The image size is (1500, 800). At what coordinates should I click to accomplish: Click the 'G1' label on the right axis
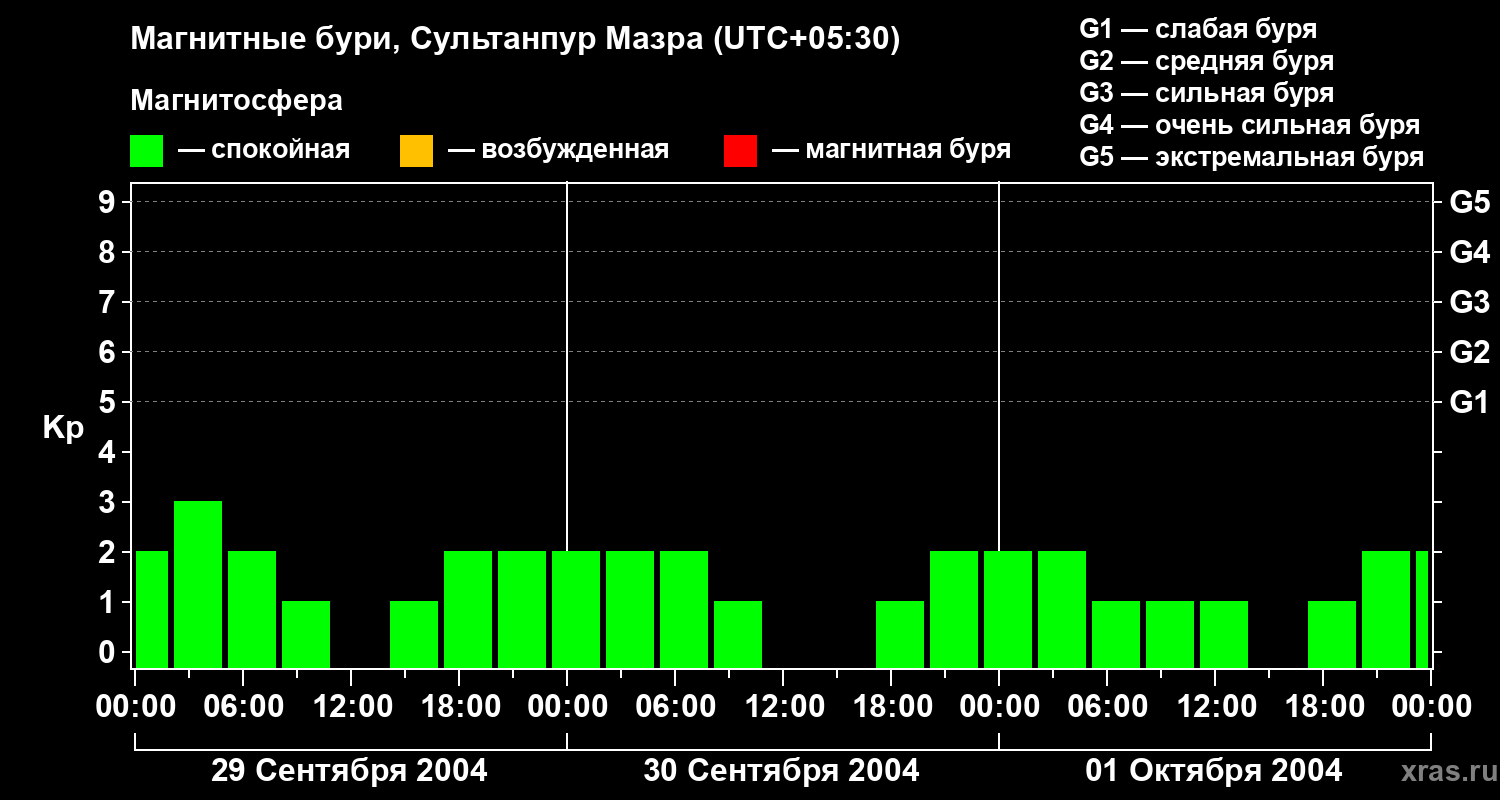coord(1470,402)
